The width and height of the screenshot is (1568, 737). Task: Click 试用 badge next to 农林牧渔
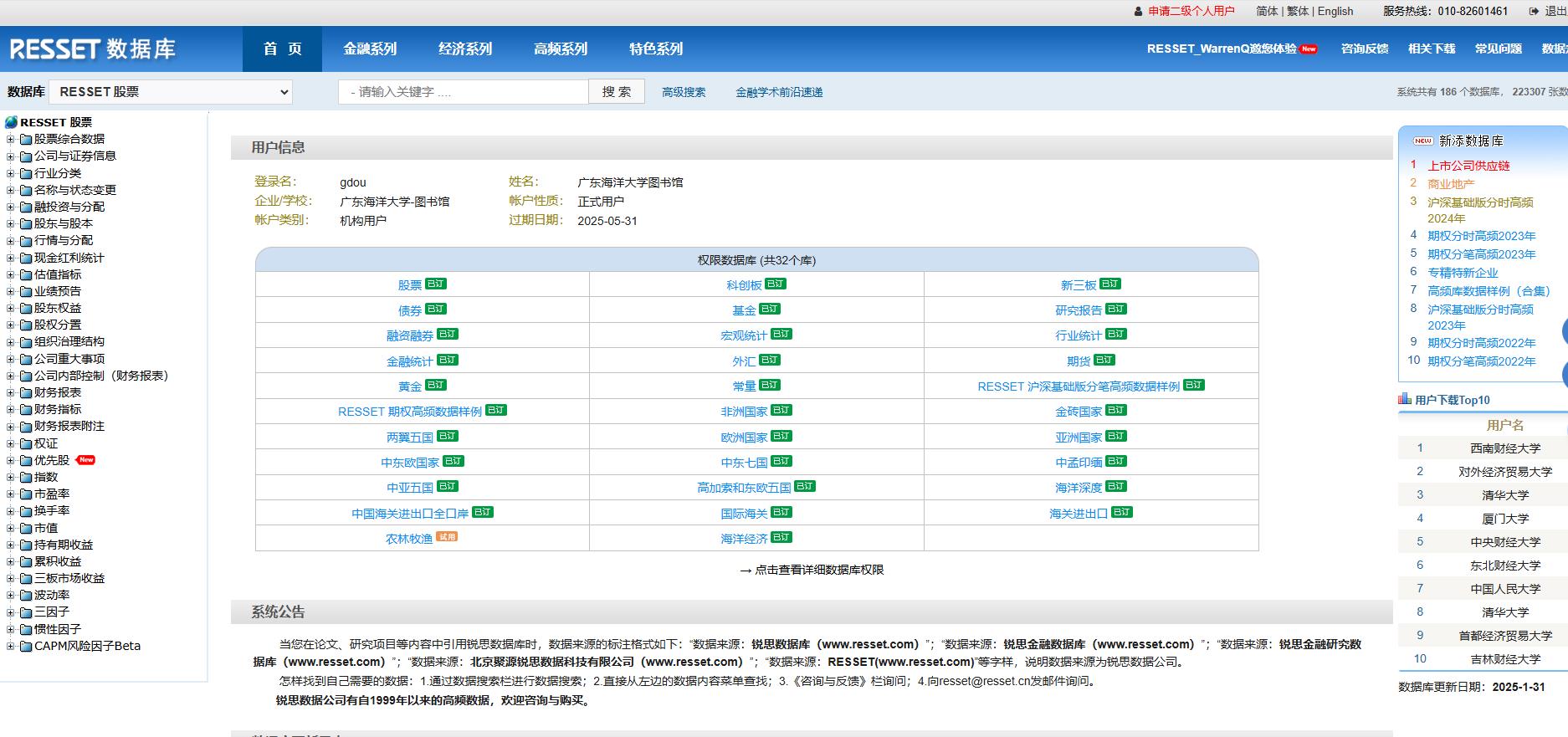click(x=447, y=537)
